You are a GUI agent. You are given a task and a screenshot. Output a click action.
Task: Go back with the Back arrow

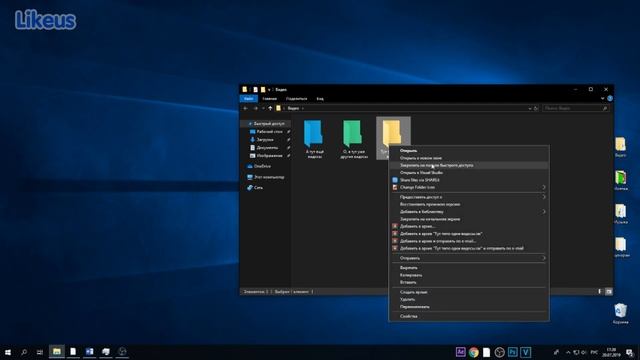pyautogui.click(x=245, y=108)
